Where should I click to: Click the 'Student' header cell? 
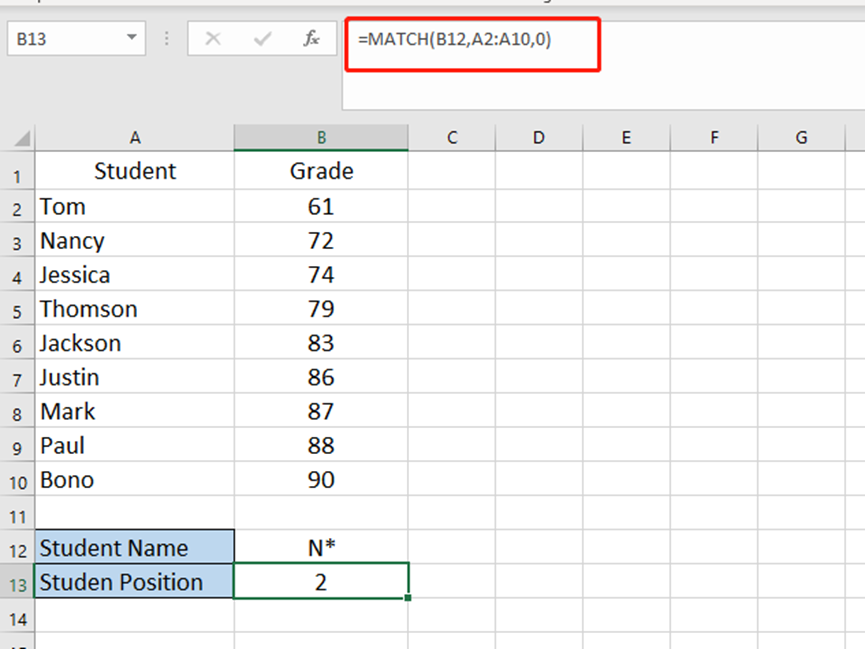tap(135, 171)
